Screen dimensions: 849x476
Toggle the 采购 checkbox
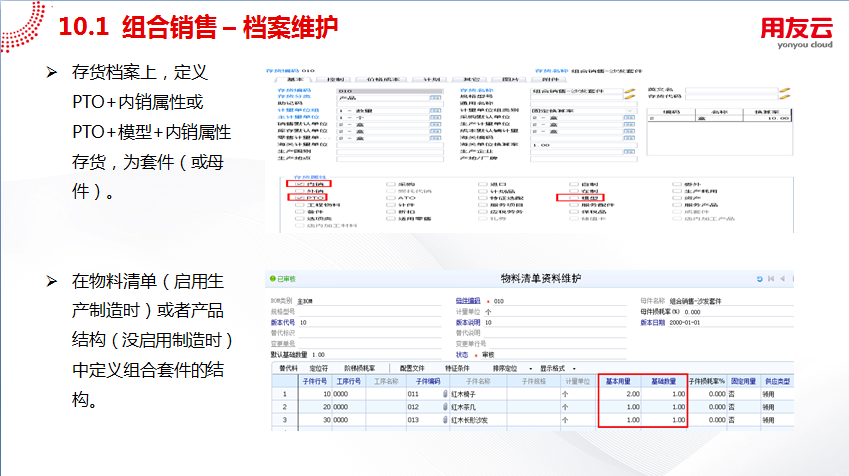tap(390, 185)
